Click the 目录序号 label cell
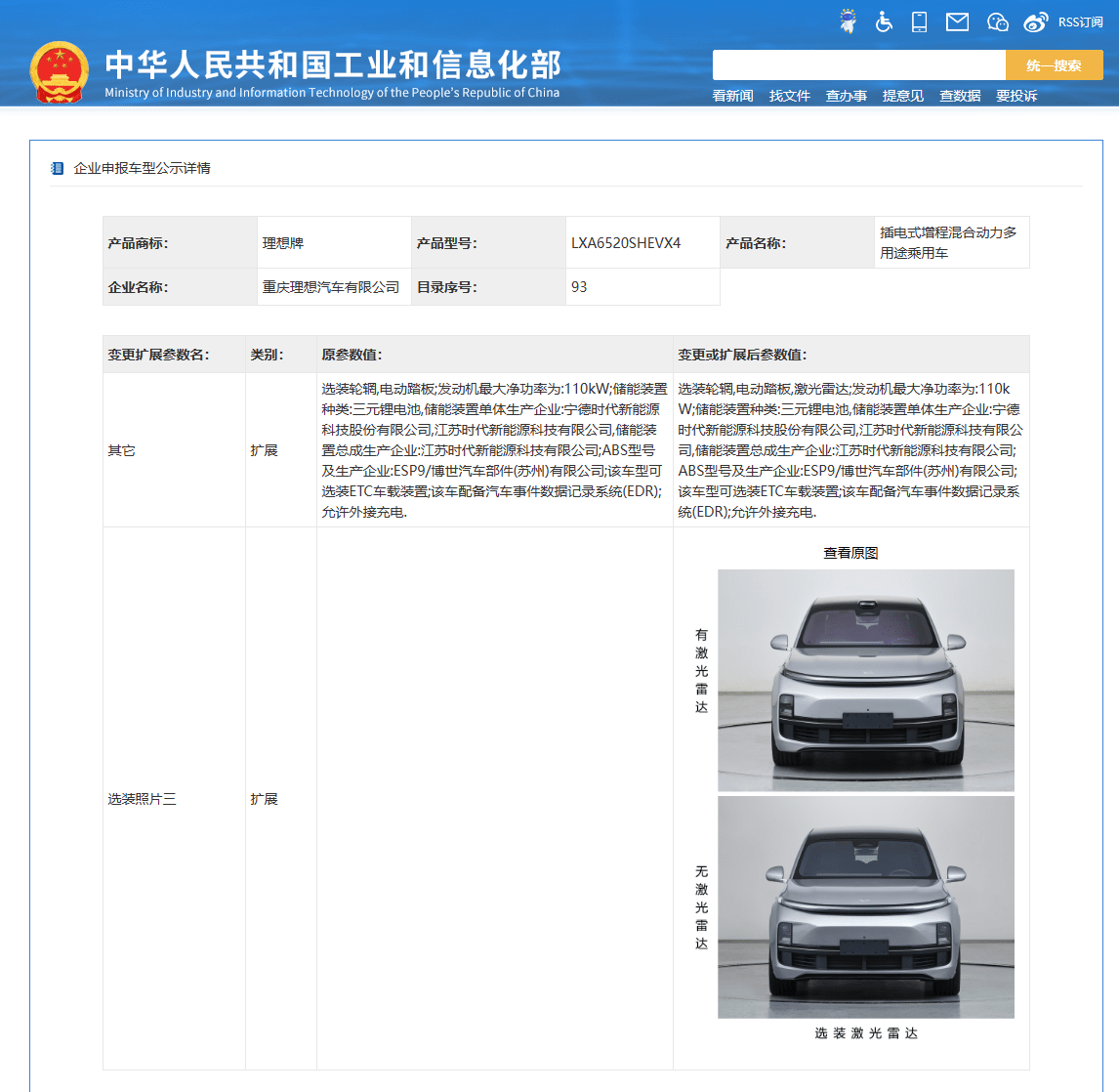The width and height of the screenshot is (1119, 1092). [x=489, y=287]
